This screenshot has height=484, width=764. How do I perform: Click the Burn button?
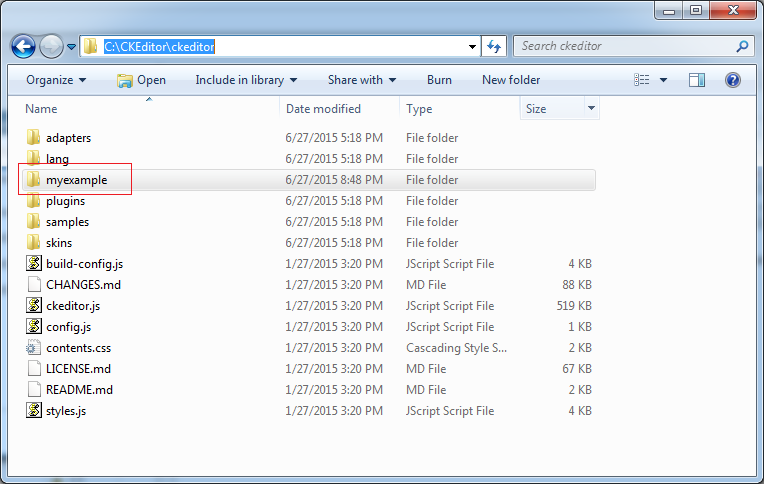click(x=439, y=80)
